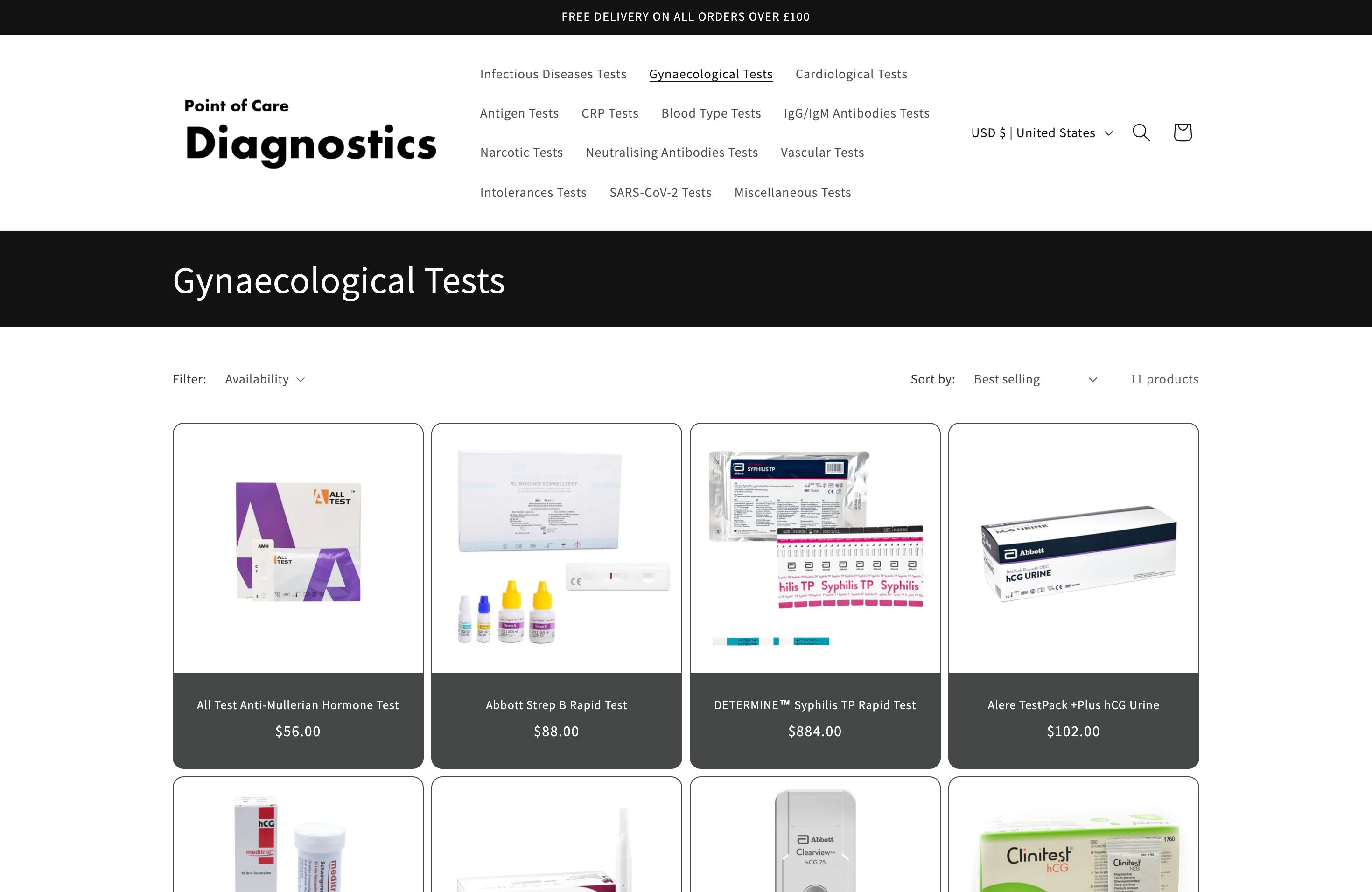Toggle the Neutralising Antibodies Tests filter
1372x892 pixels.
(x=672, y=153)
